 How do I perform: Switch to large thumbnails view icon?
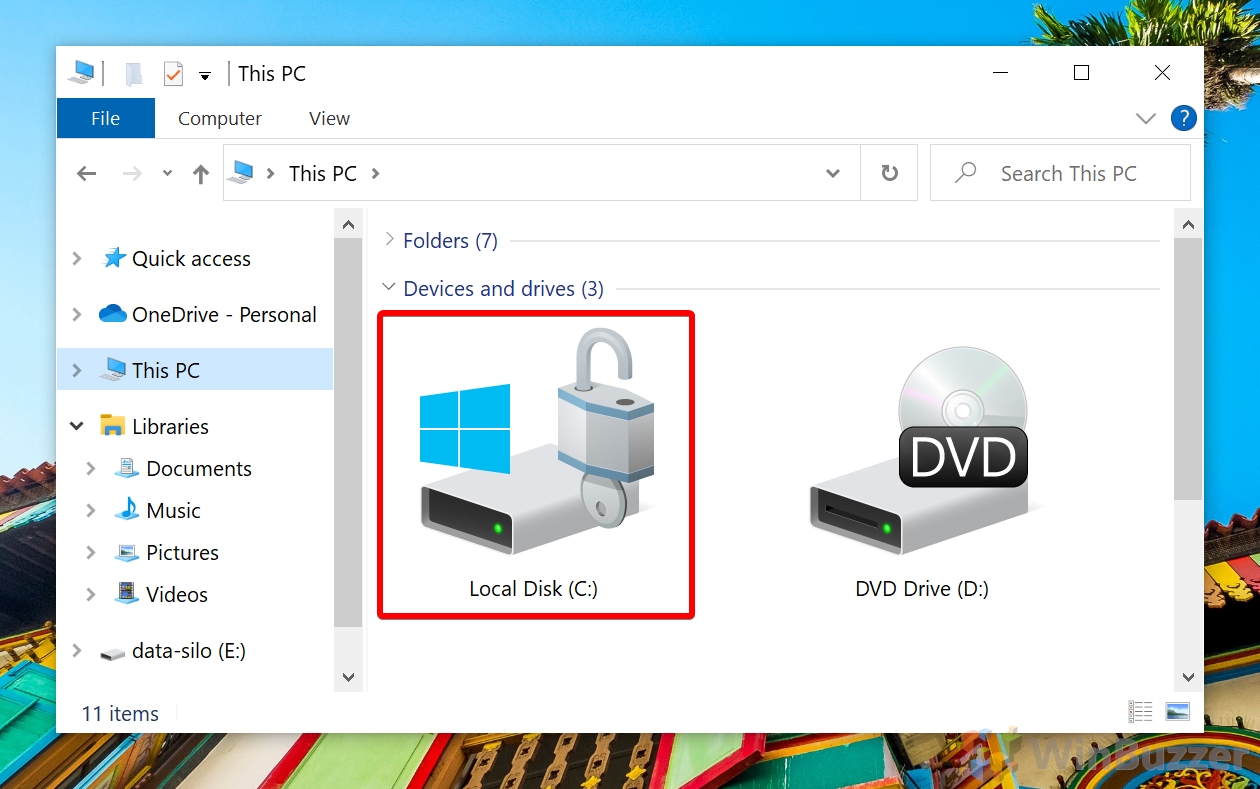click(x=1177, y=712)
